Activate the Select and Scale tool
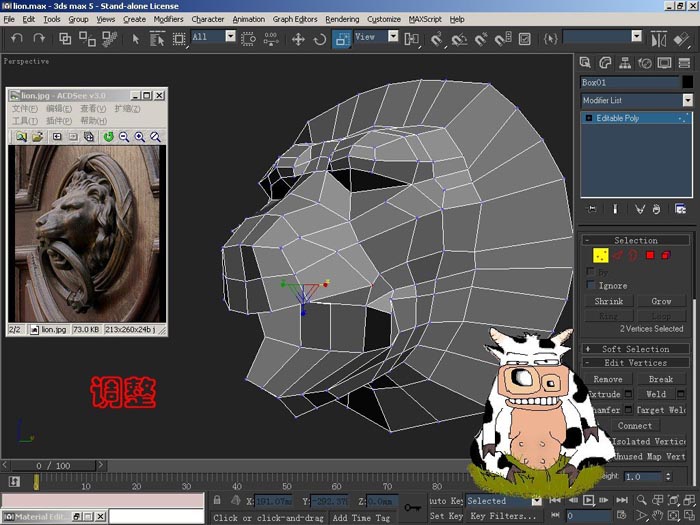 342,39
